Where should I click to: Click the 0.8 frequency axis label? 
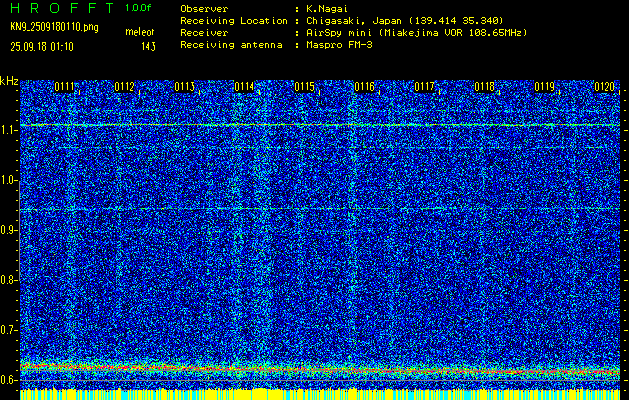tap(8, 280)
